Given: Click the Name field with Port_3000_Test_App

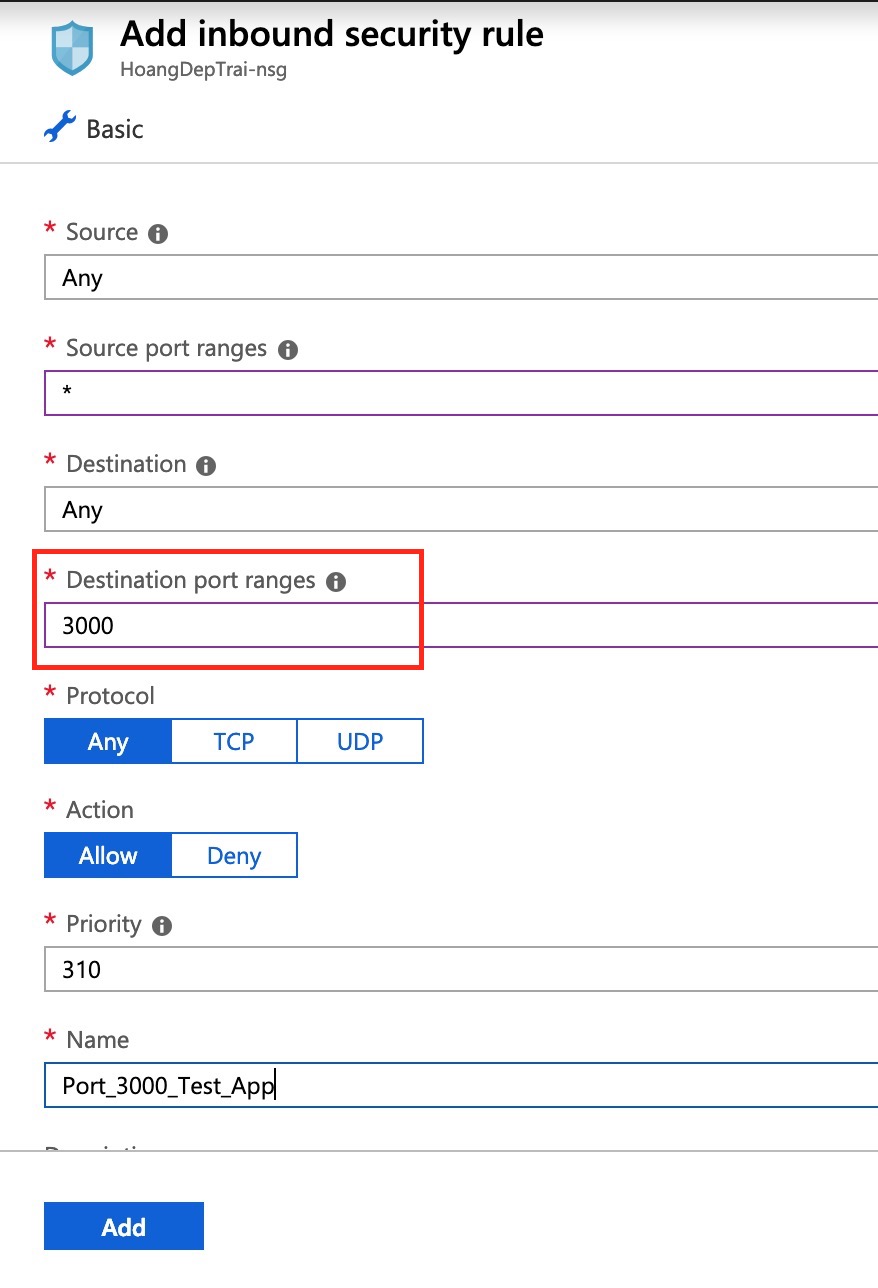Looking at the screenshot, I should tap(460, 1086).
